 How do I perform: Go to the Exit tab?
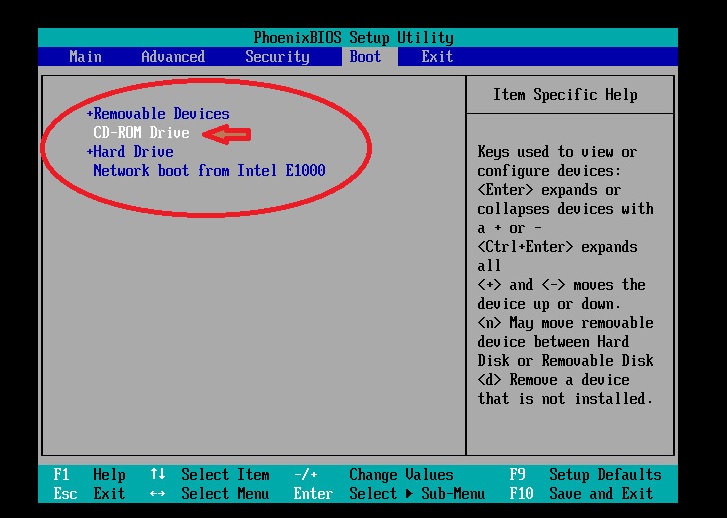437,57
